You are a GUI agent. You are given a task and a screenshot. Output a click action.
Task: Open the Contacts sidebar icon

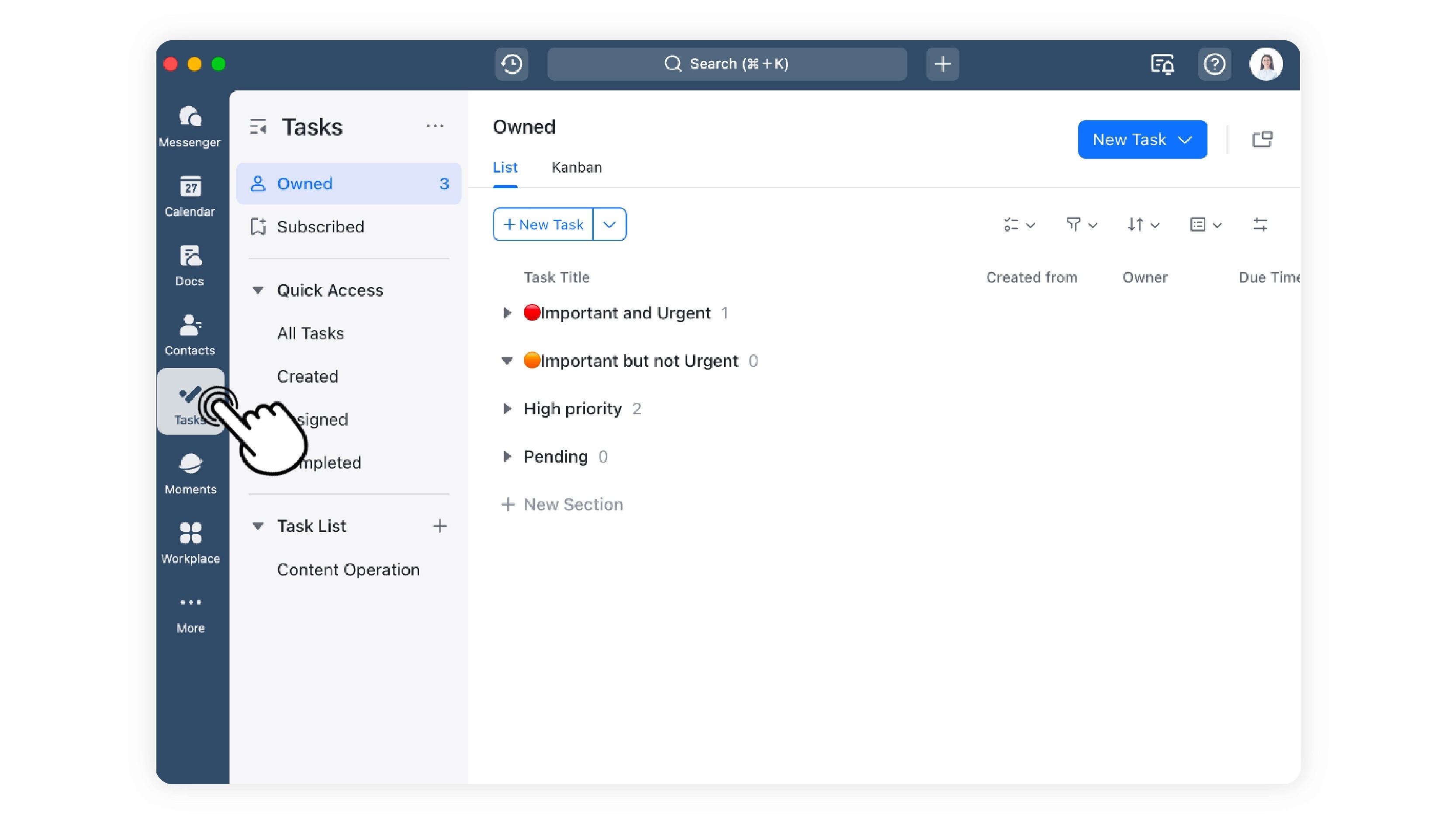(190, 335)
